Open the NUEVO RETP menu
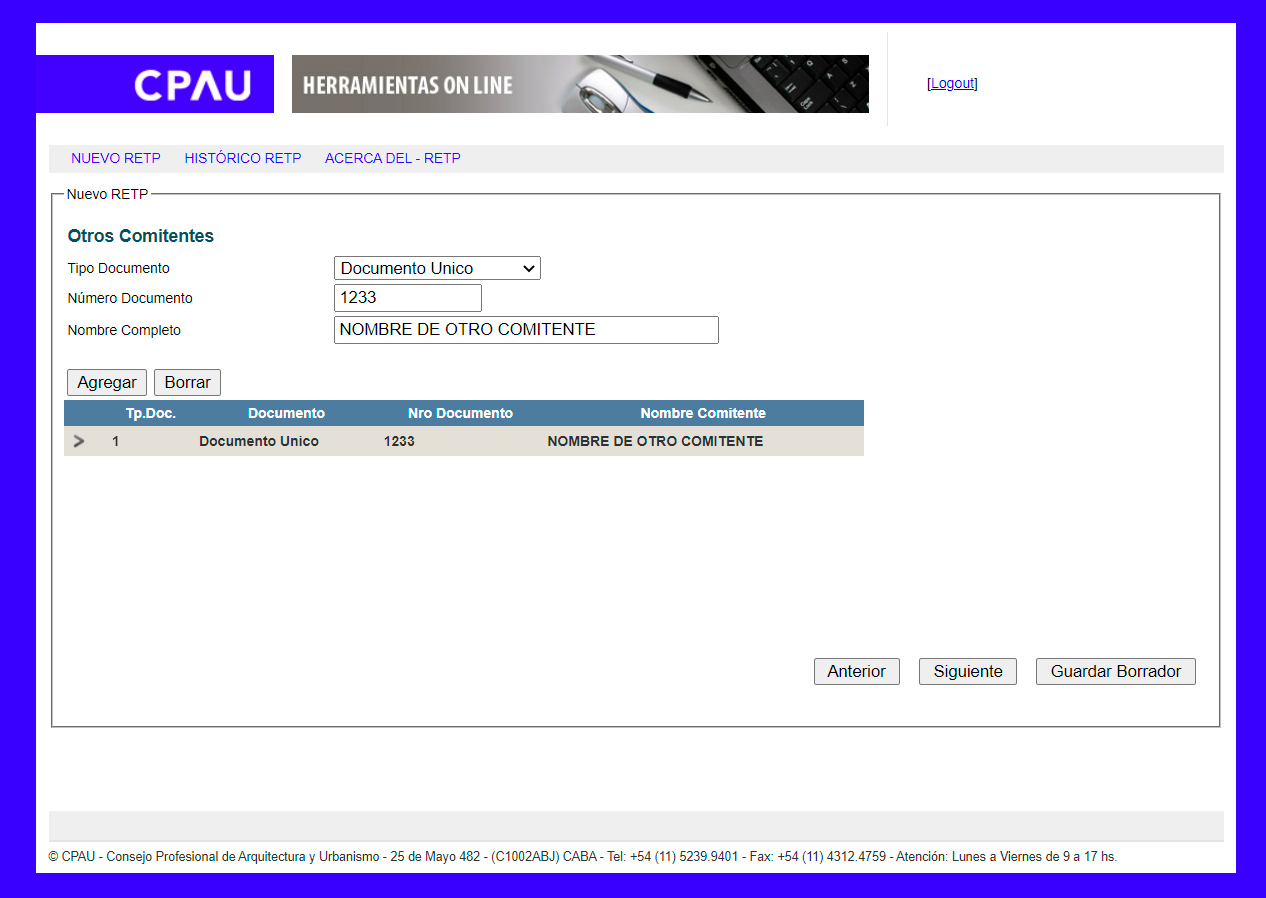The image size is (1266, 898). (116, 158)
